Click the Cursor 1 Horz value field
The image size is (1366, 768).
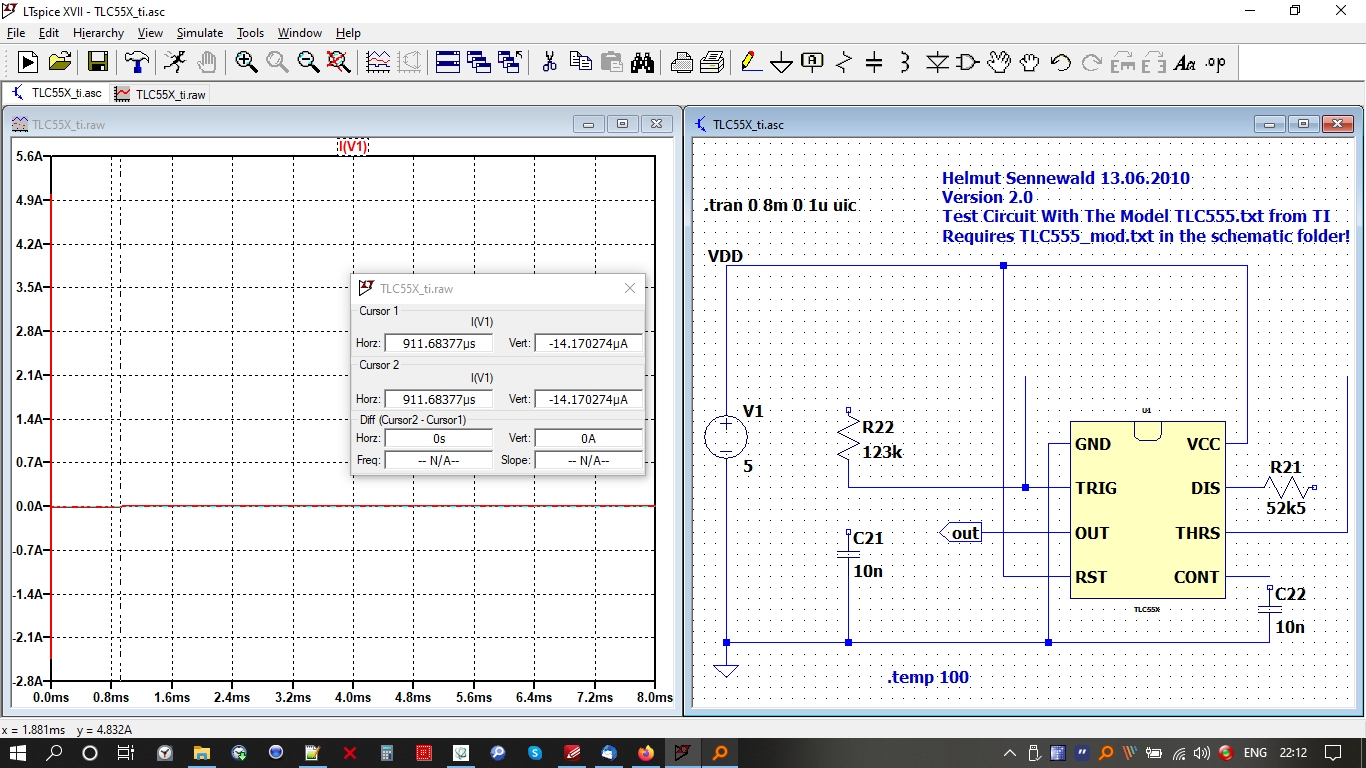click(438, 343)
